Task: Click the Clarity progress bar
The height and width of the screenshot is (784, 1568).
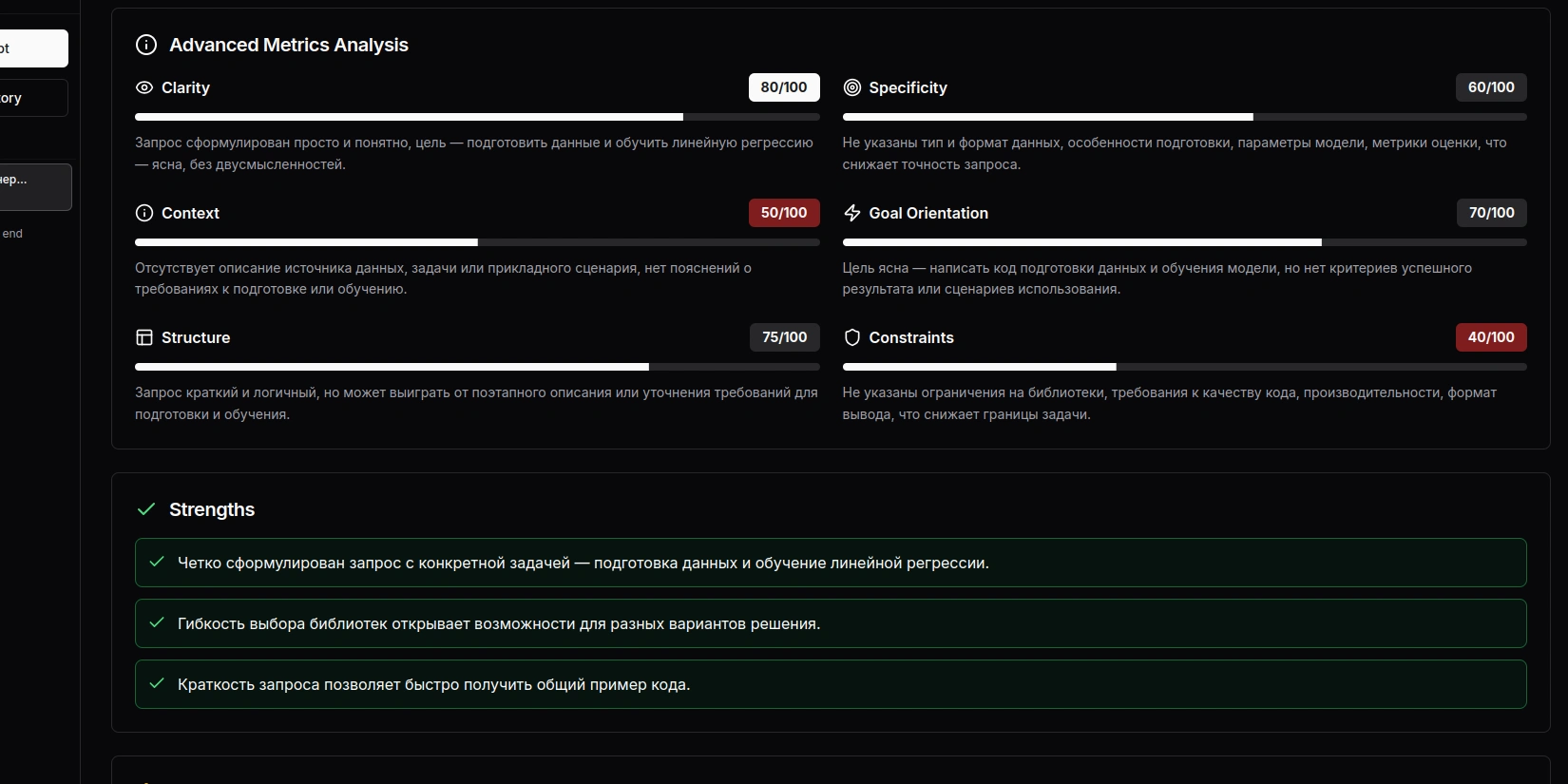Action: click(477, 117)
